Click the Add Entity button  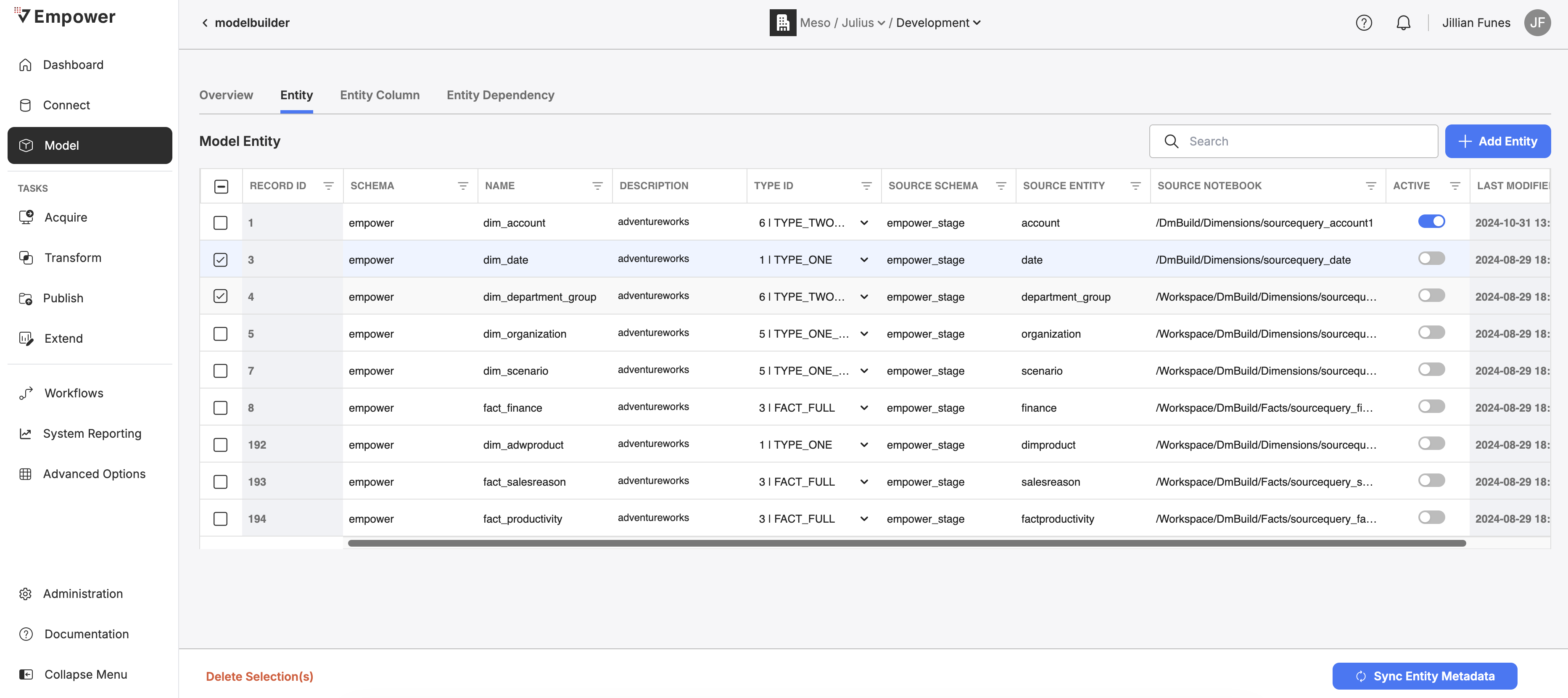(1497, 141)
